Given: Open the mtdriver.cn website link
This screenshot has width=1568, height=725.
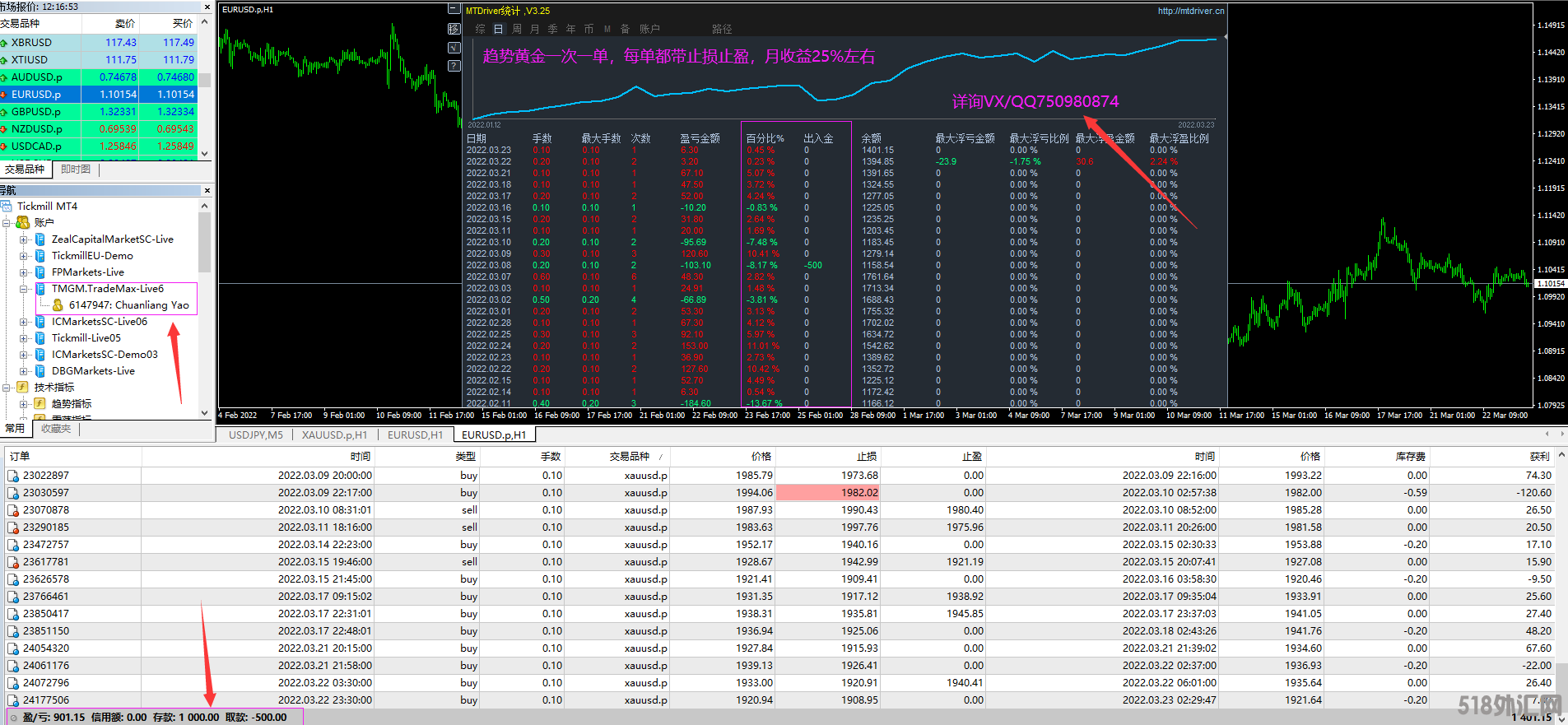Looking at the screenshot, I should pos(1190,11).
